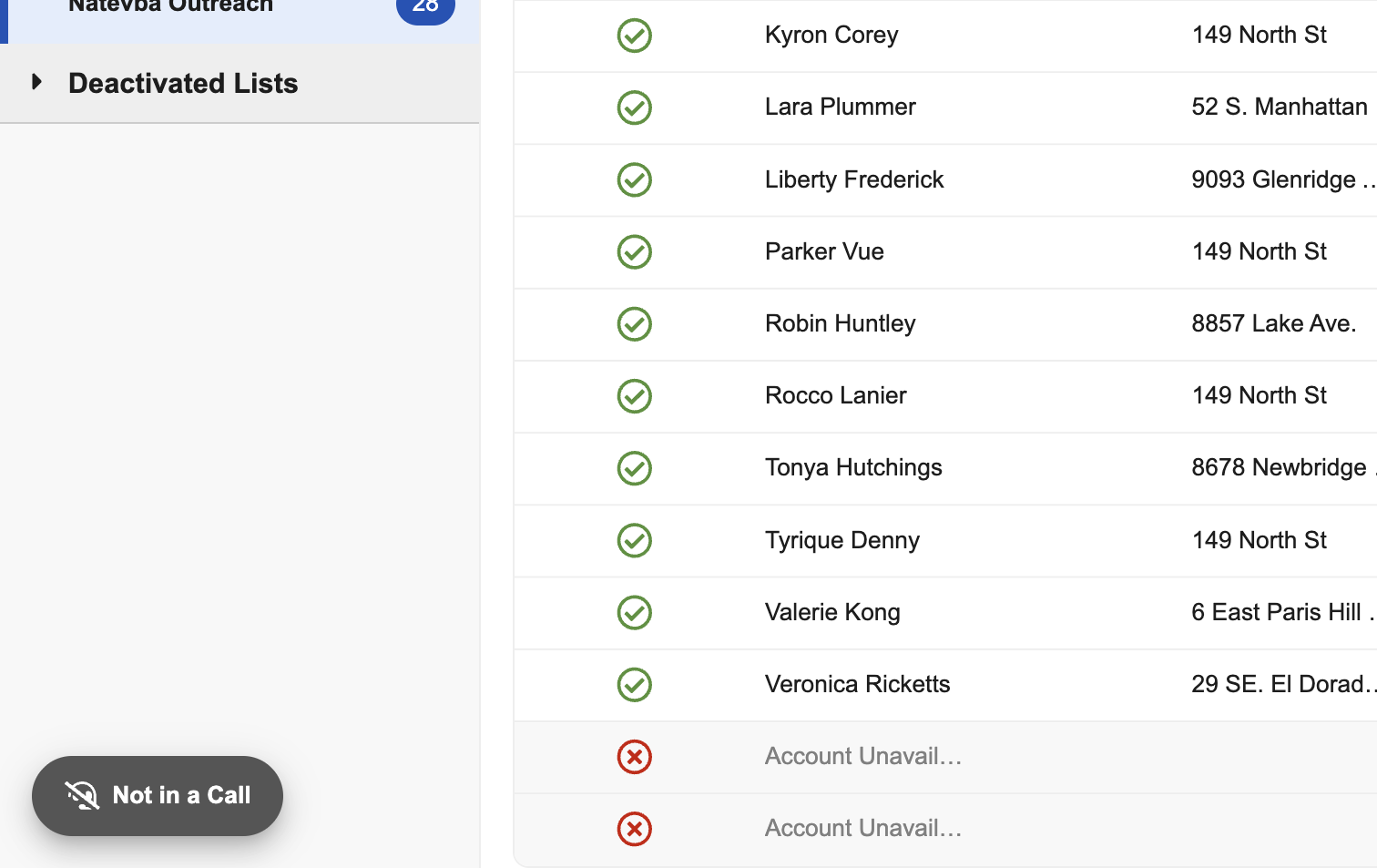Screen dimensions: 1377x868
Task: Expand the Deactivated Lists section
Action: tap(36, 82)
